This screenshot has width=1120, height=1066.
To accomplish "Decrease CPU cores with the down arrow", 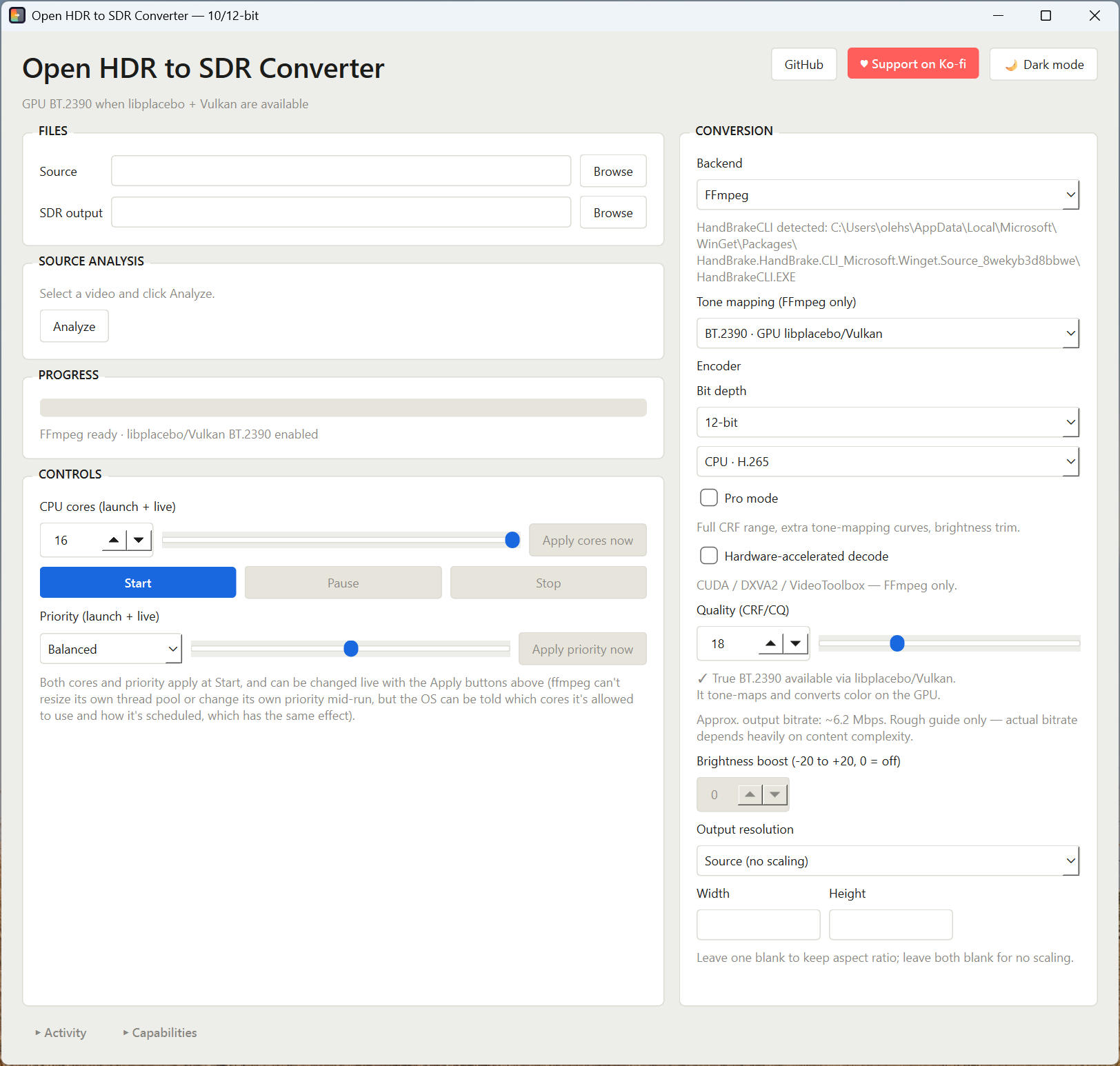I will click(x=139, y=540).
